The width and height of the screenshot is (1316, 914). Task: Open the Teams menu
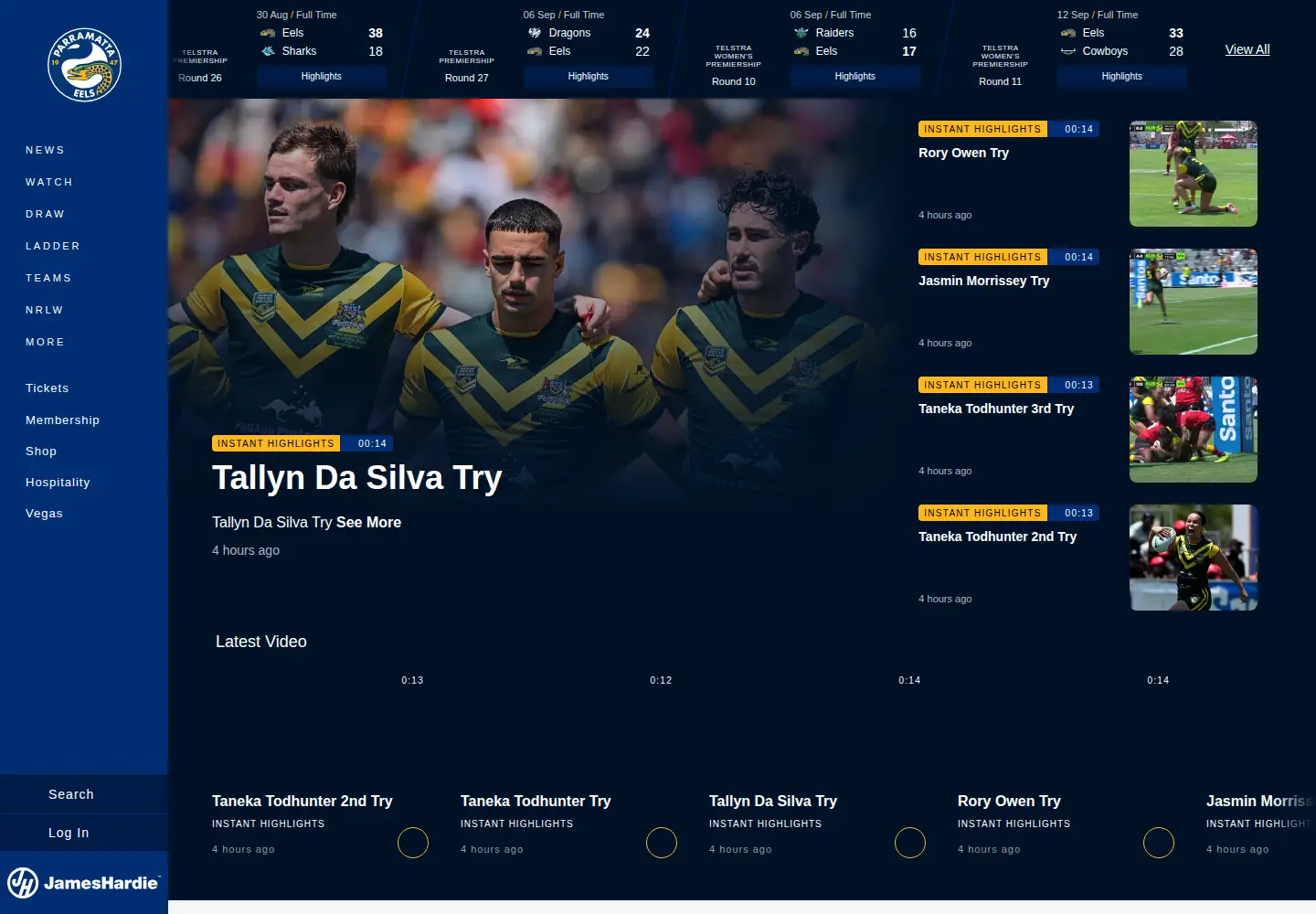(x=48, y=278)
